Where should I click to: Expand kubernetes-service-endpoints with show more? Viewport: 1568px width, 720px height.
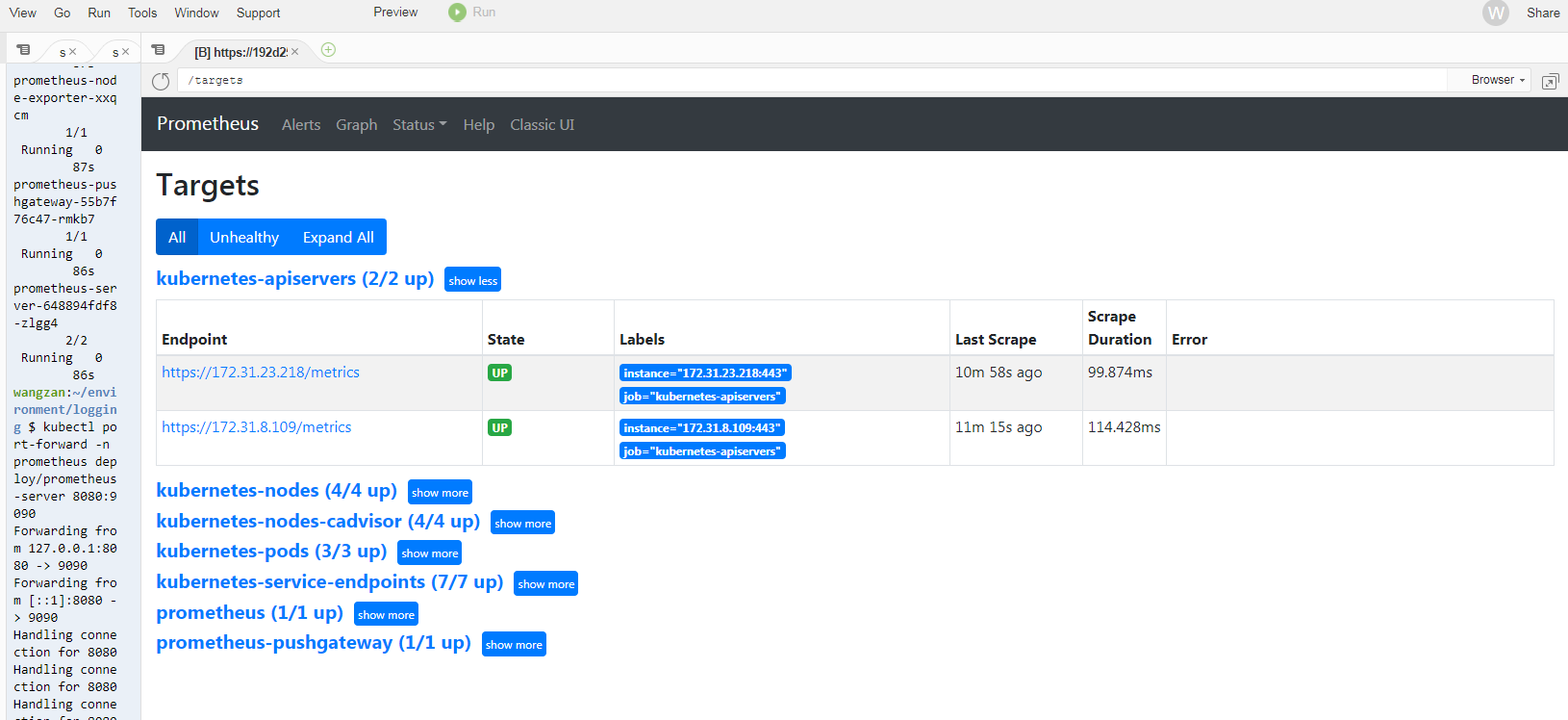click(x=545, y=583)
